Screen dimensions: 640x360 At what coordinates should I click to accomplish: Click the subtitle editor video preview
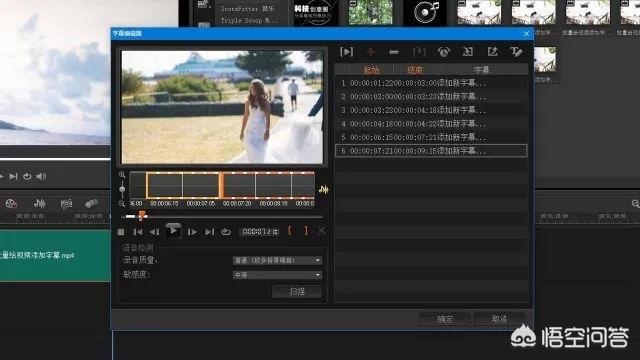pyautogui.click(x=222, y=107)
